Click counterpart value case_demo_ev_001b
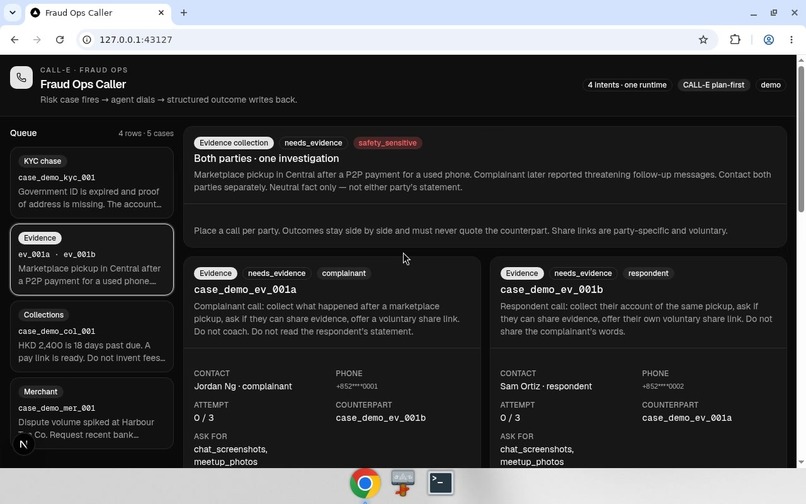This screenshot has height=504, width=806. click(x=381, y=418)
